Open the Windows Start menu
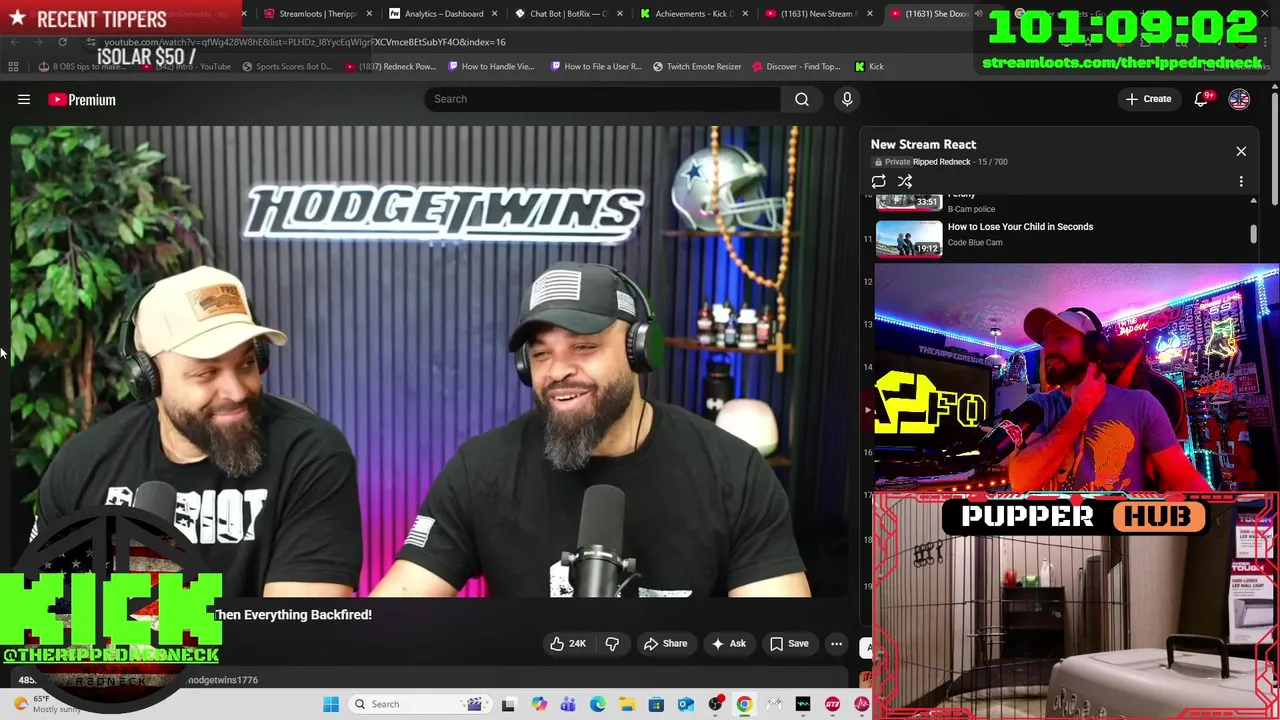Image resolution: width=1280 pixels, height=720 pixels. (x=331, y=704)
